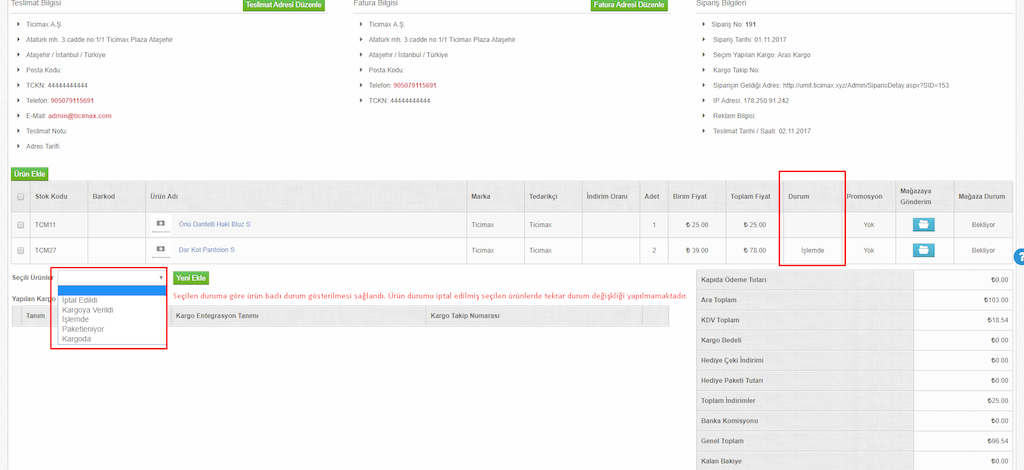This screenshot has height=470, width=1024.
Task: Choose Paketleniyor from status list
Action: pos(83,329)
